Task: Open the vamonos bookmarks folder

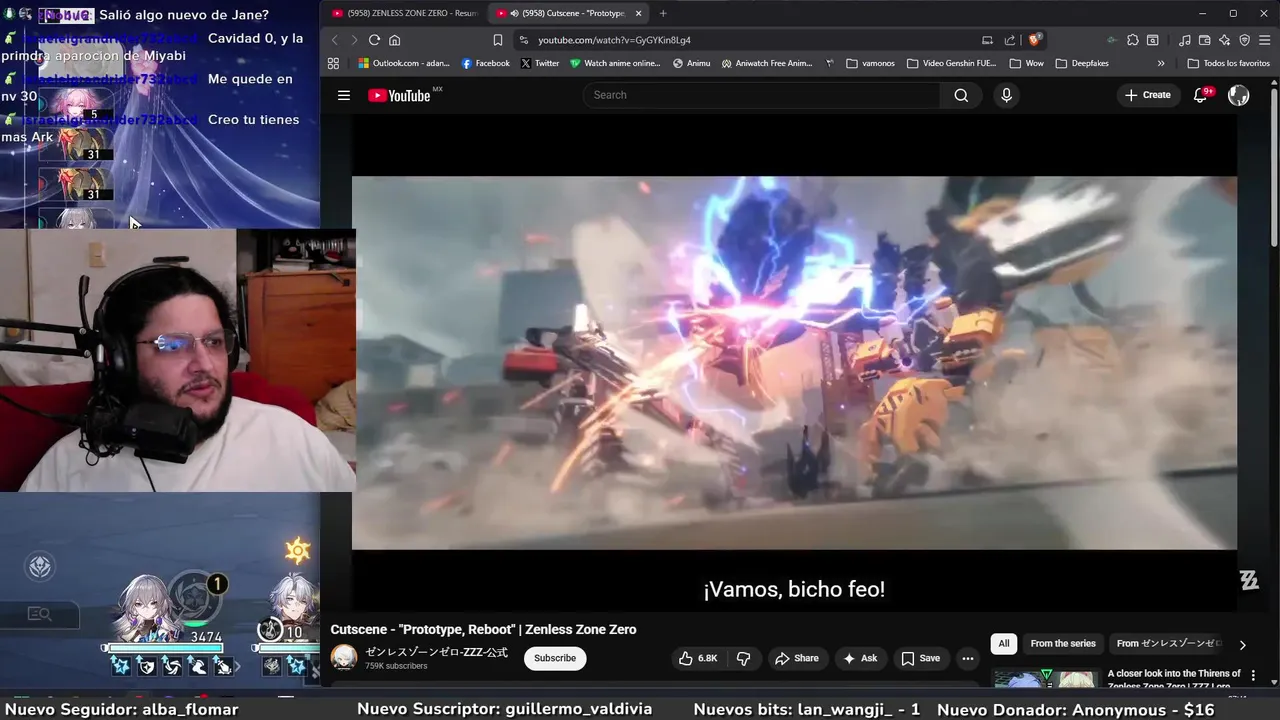Action: [x=870, y=63]
